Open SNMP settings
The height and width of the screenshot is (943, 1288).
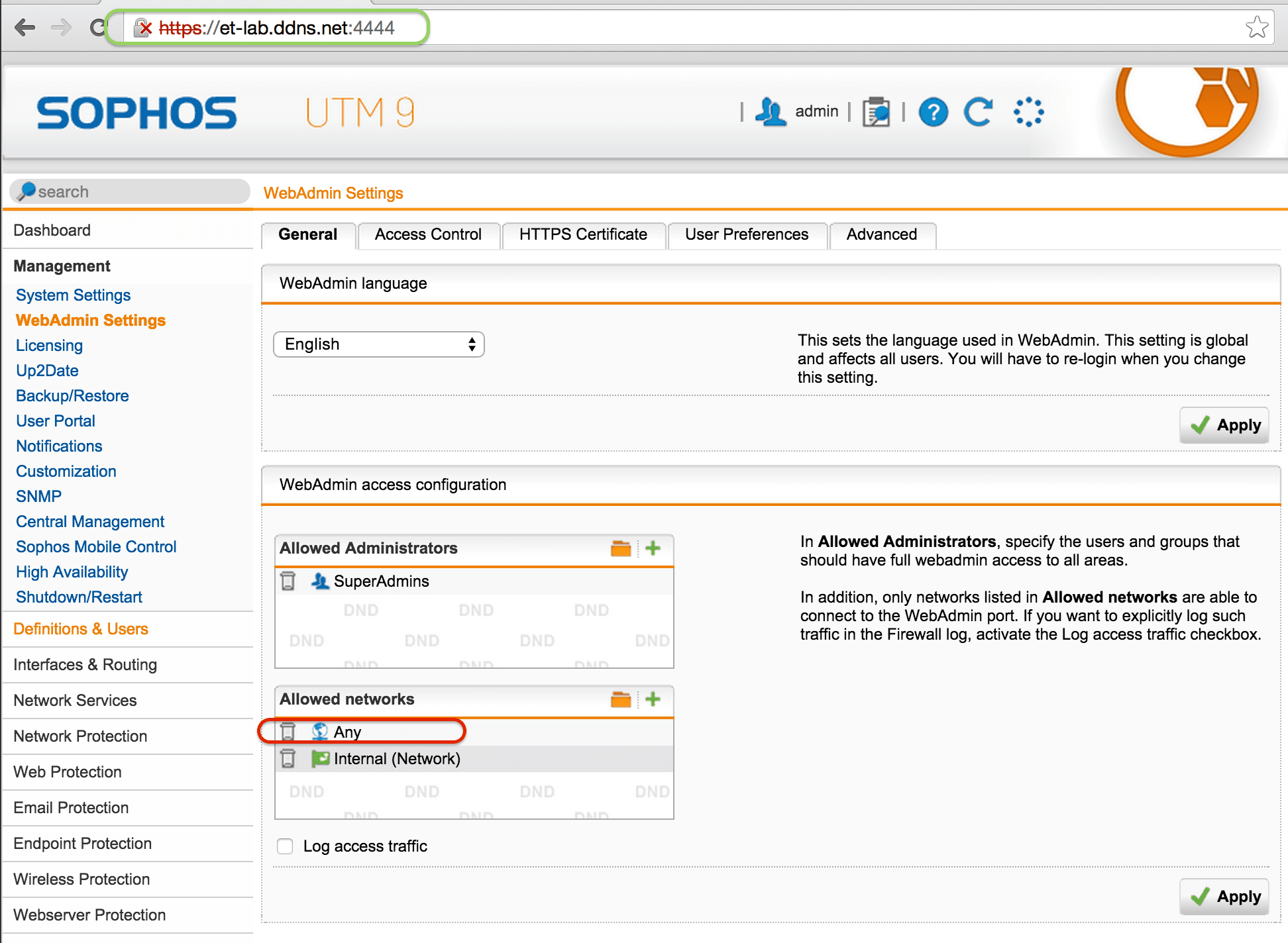pos(38,496)
